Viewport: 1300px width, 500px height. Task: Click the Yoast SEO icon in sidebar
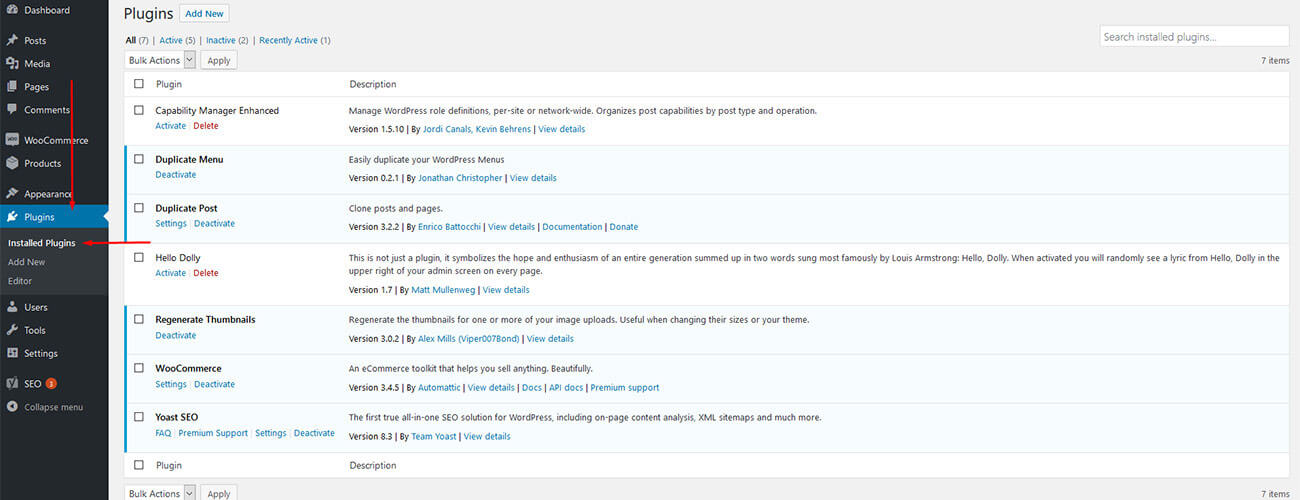point(12,384)
